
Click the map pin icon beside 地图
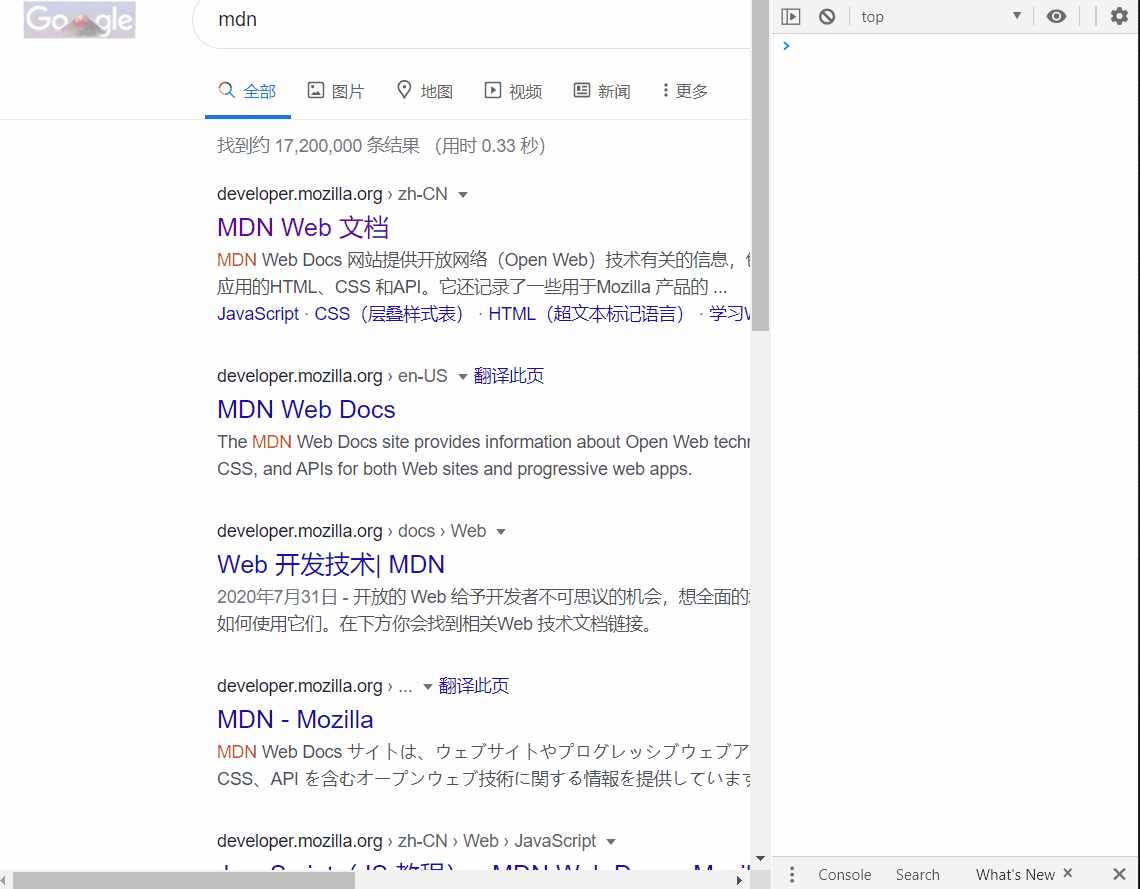[404, 89]
